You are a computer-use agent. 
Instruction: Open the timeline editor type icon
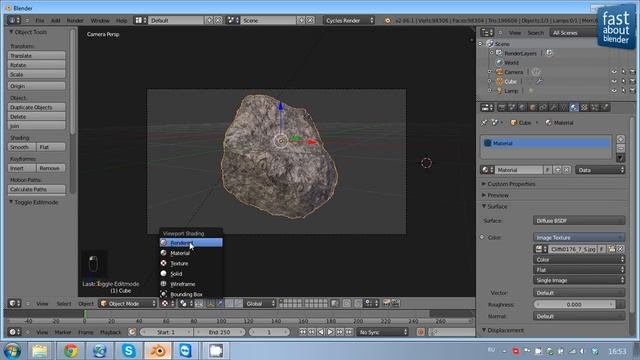coord(14,332)
